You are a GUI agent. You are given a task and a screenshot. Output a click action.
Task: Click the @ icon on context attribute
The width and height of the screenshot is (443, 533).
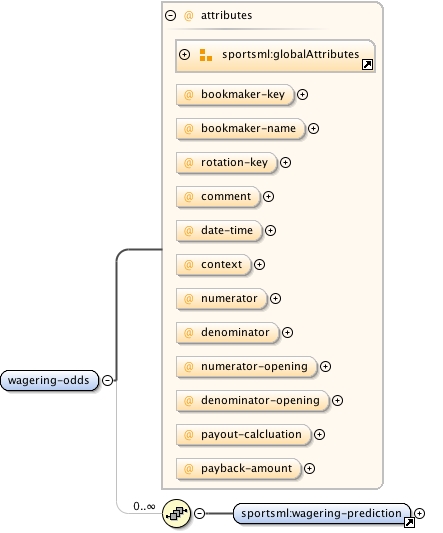click(x=188, y=264)
